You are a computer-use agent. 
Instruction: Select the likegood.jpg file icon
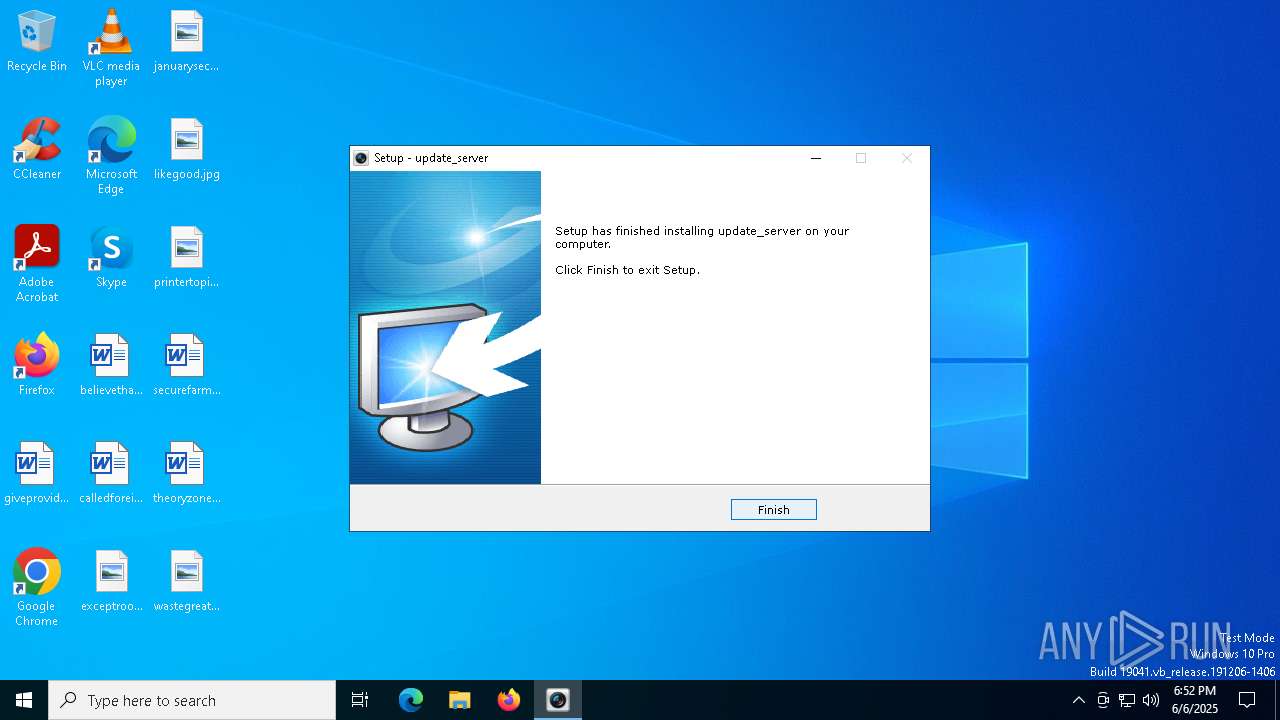[x=186, y=150]
